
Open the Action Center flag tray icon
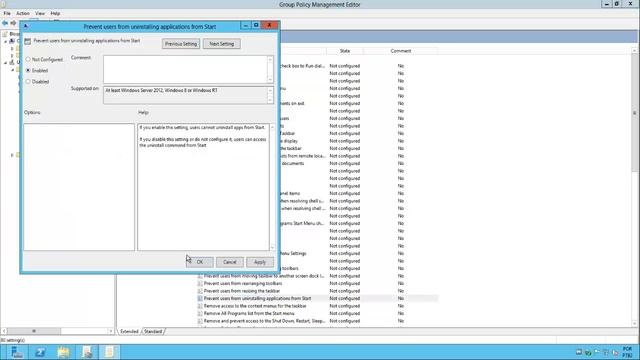pos(597,352)
